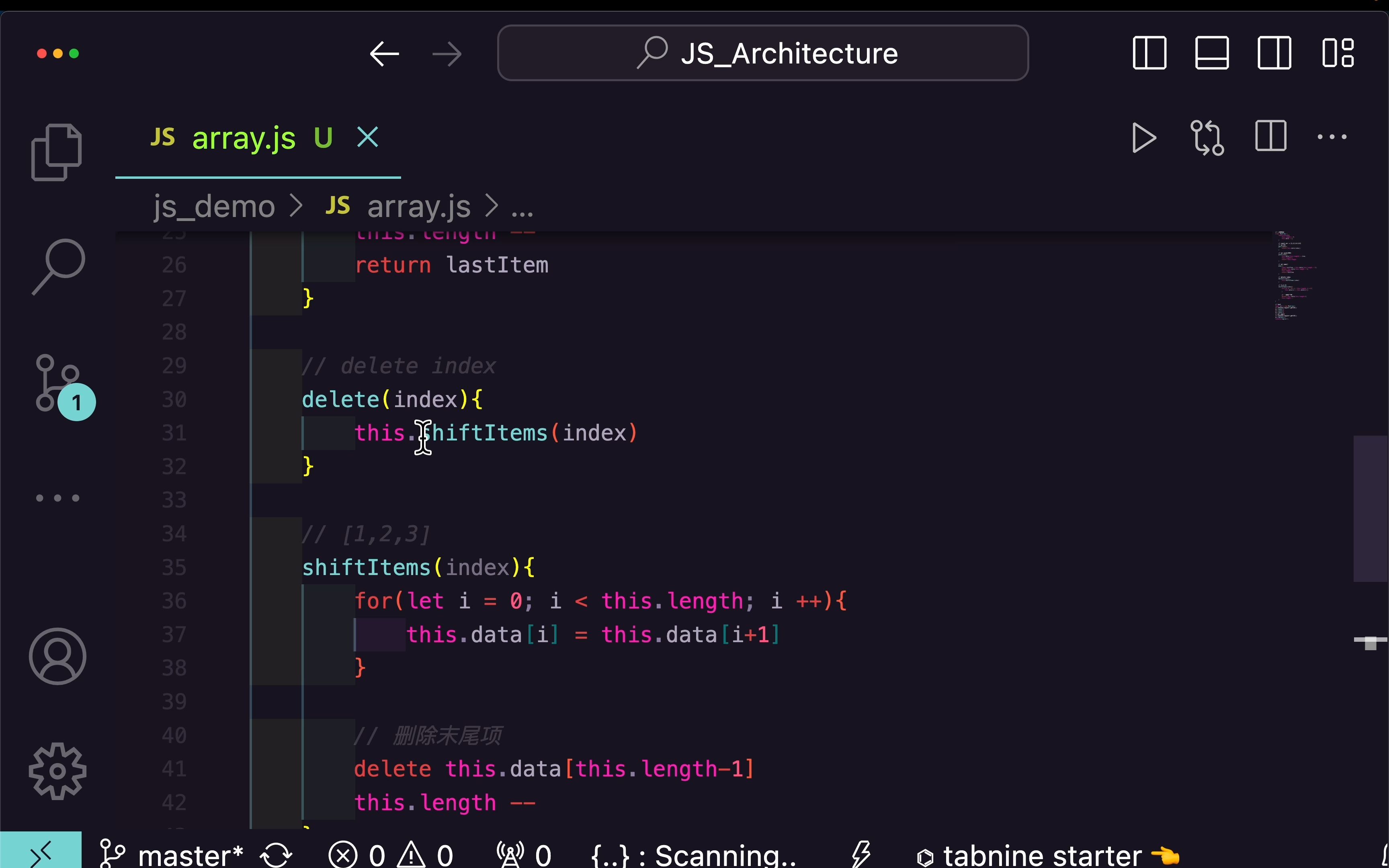
Task: Click 'return lastItem' on line 26
Action: tap(451, 265)
